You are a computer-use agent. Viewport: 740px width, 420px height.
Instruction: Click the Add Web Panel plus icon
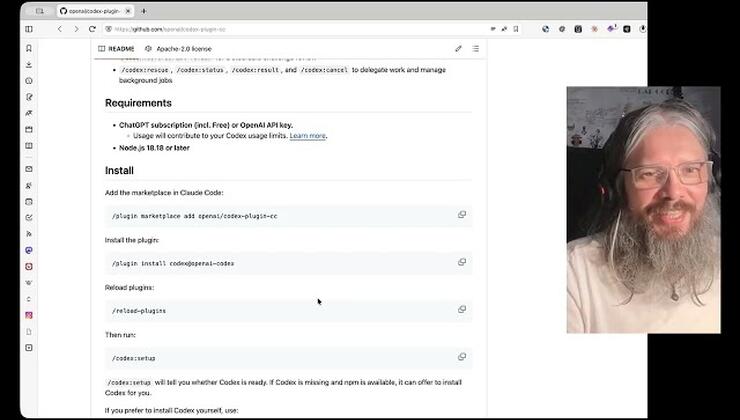coord(29,348)
